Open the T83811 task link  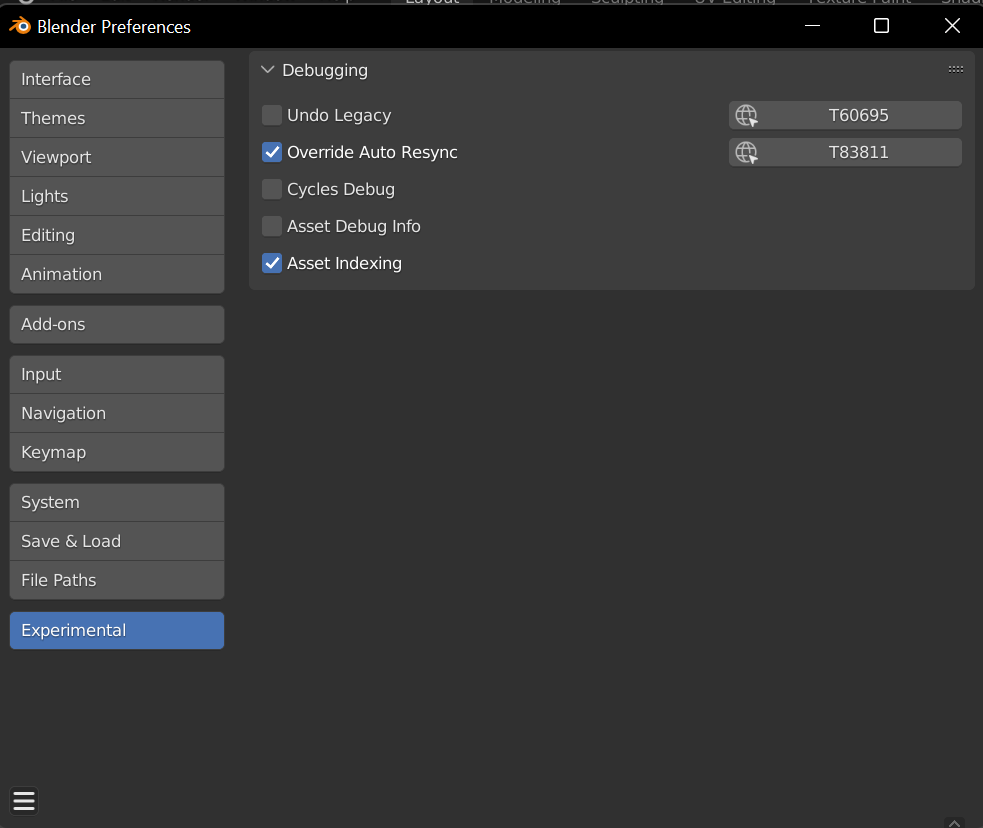[x=845, y=152]
